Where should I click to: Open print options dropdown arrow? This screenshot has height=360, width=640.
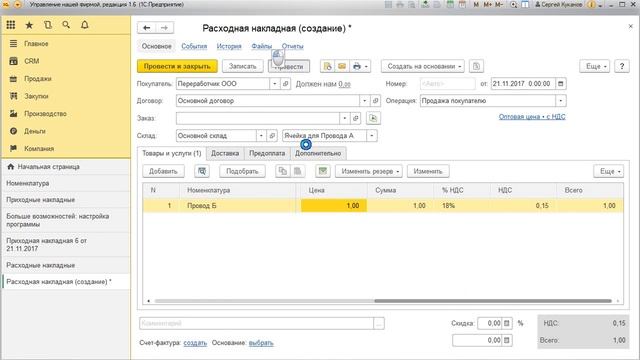(x=367, y=66)
